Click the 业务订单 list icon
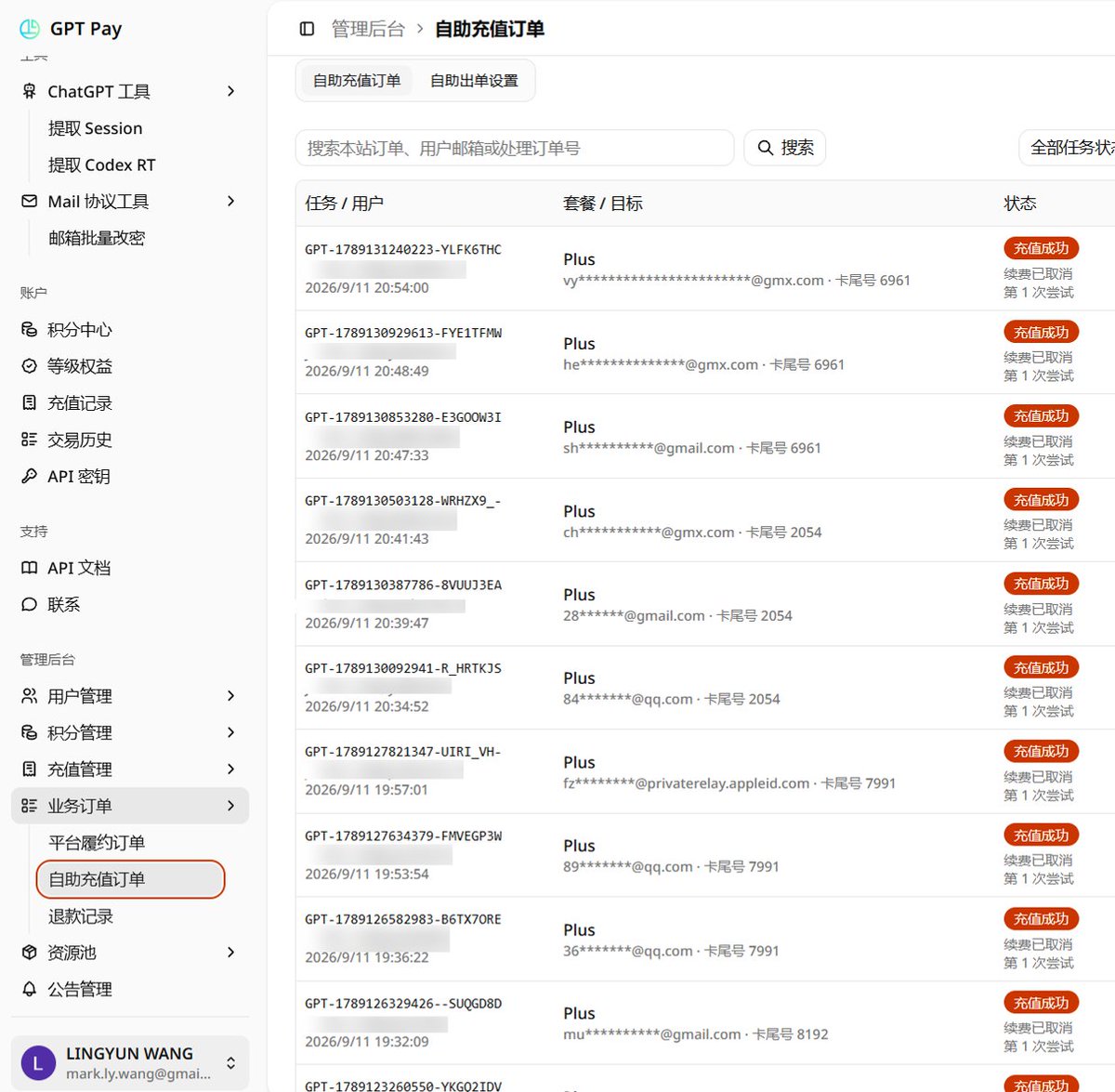 tap(30, 806)
